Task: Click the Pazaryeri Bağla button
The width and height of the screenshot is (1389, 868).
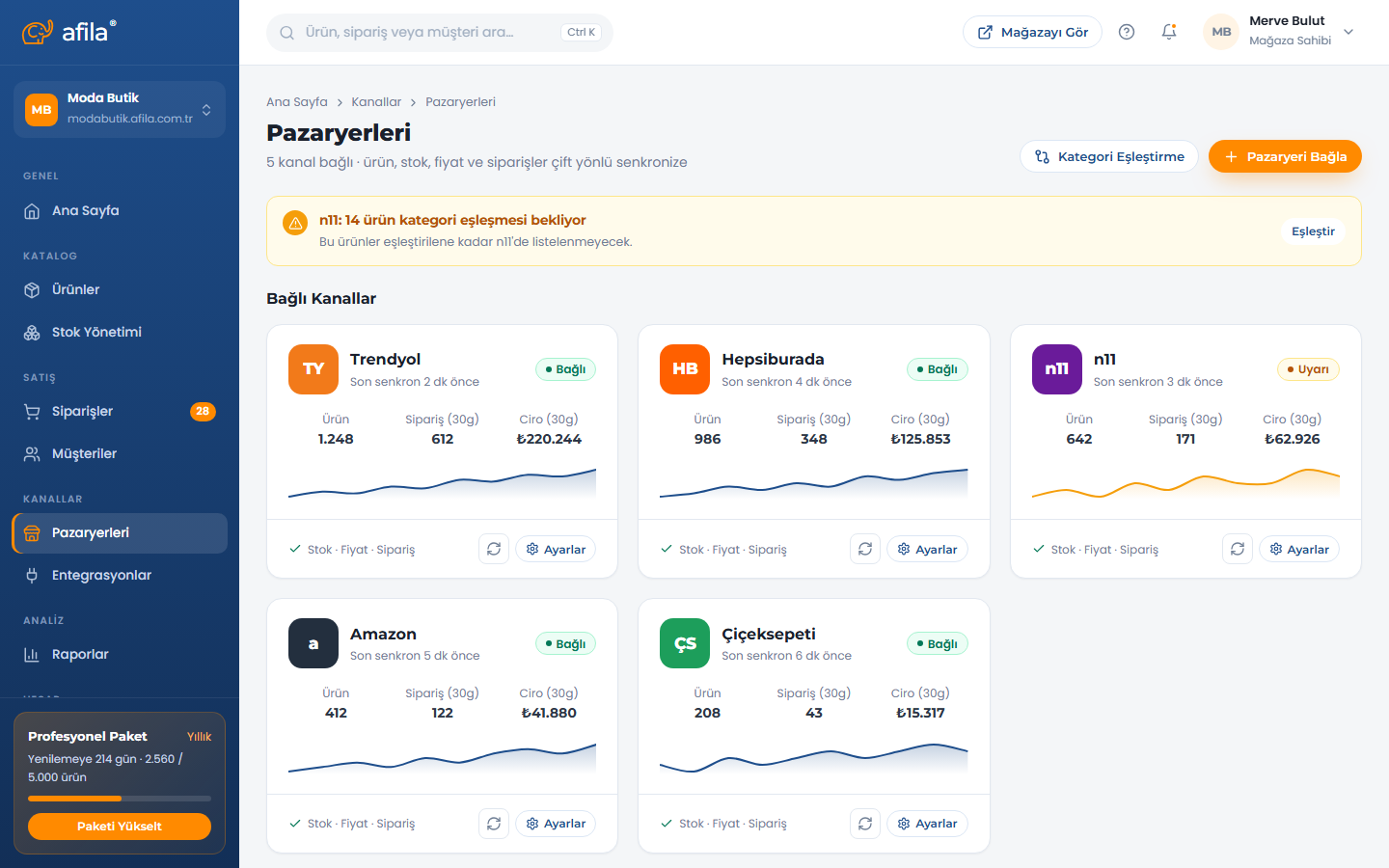Action: (1285, 156)
